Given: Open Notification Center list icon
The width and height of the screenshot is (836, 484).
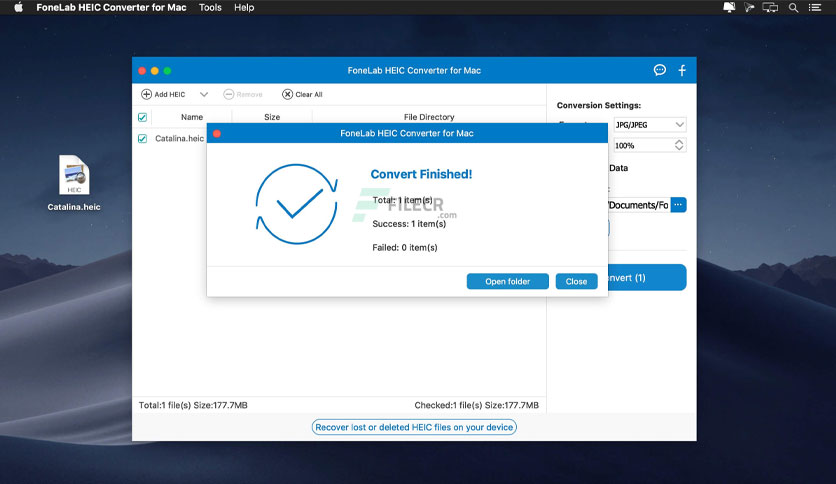Looking at the screenshot, I should point(815,7).
